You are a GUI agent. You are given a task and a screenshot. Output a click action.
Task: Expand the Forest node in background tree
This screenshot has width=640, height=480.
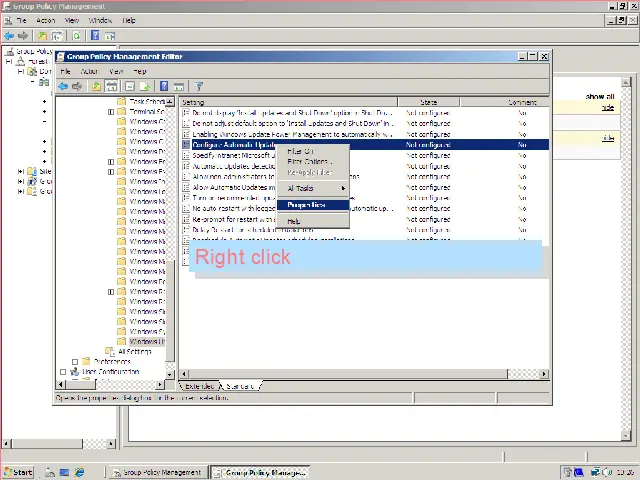tap(9, 62)
